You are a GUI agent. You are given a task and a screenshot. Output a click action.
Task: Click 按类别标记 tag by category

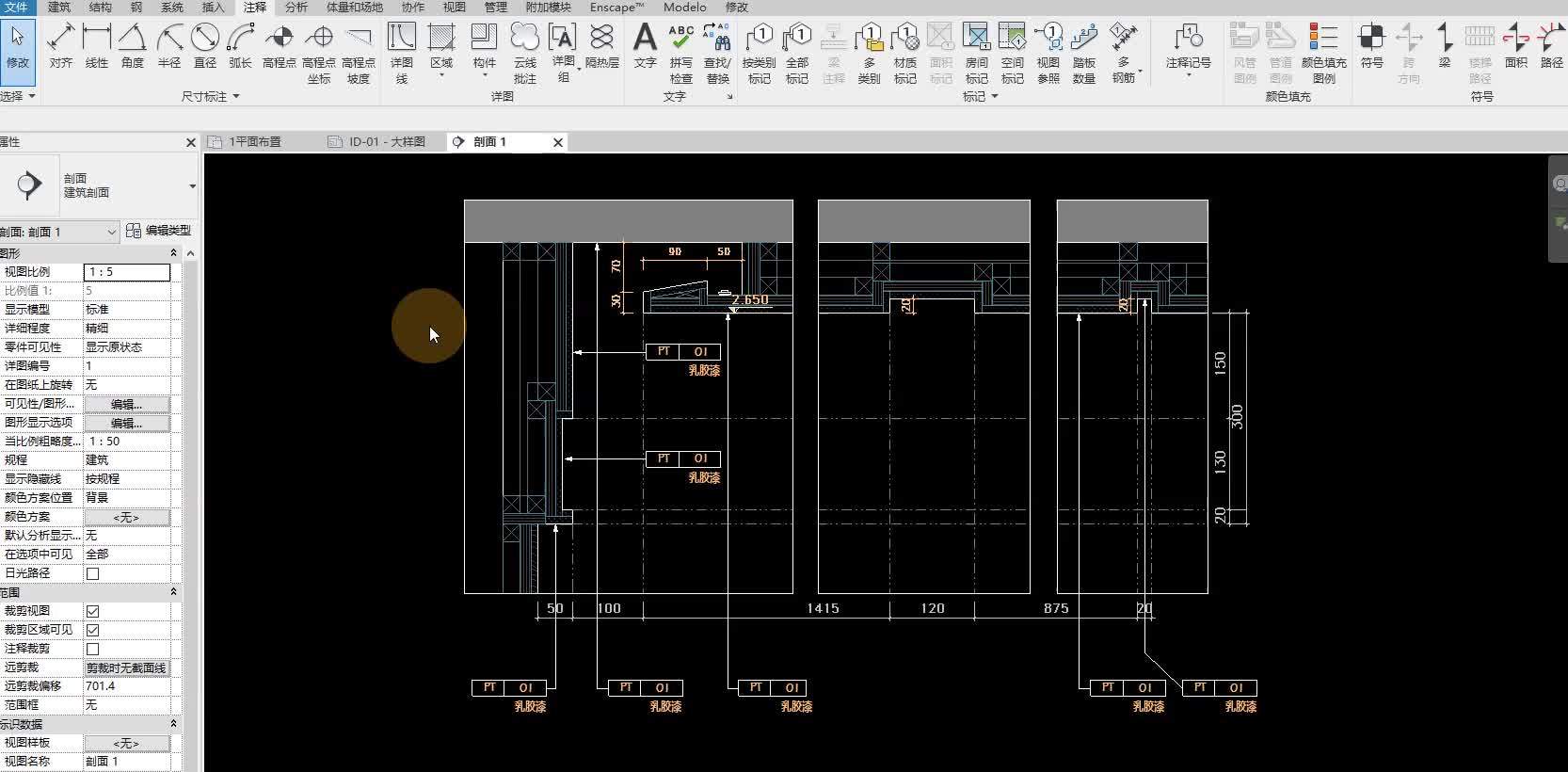click(760, 54)
